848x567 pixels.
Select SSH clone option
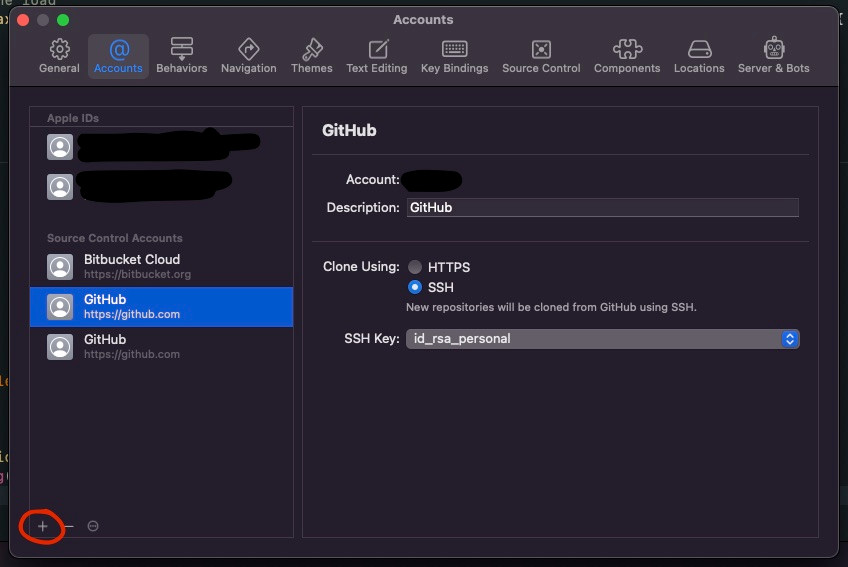pyautogui.click(x=415, y=287)
